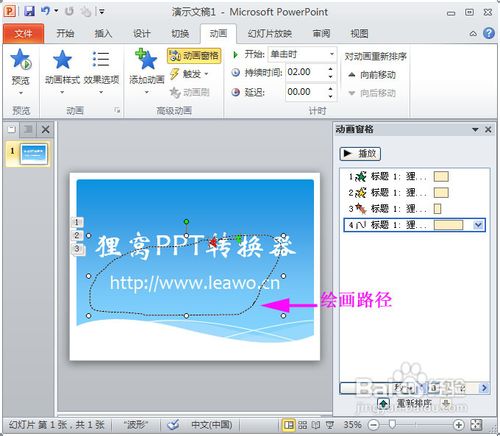Collapse the ribbon with the caret icon
The width and height of the screenshot is (500, 436).
coord(473,34)
